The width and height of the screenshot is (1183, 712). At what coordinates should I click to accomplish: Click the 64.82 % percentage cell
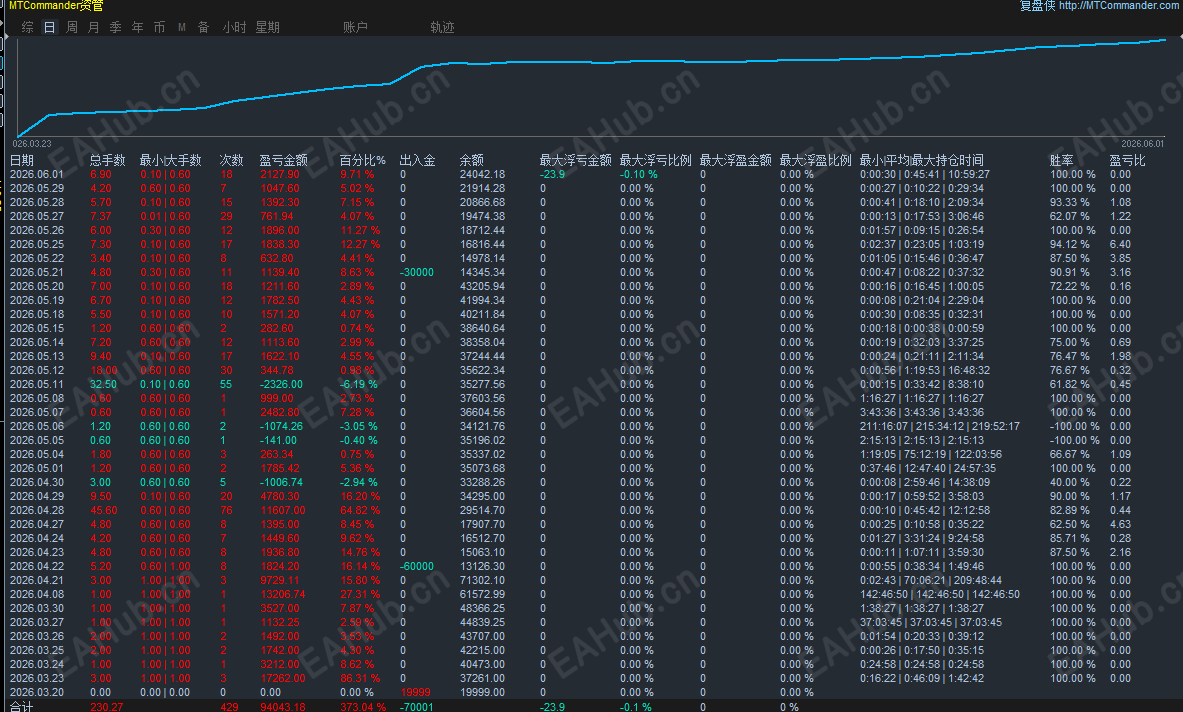coord(360,511)
